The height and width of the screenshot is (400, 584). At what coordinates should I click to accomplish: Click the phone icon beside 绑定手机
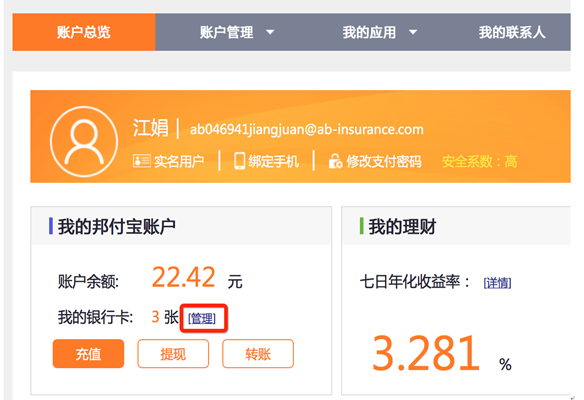(x=239, y=161)
